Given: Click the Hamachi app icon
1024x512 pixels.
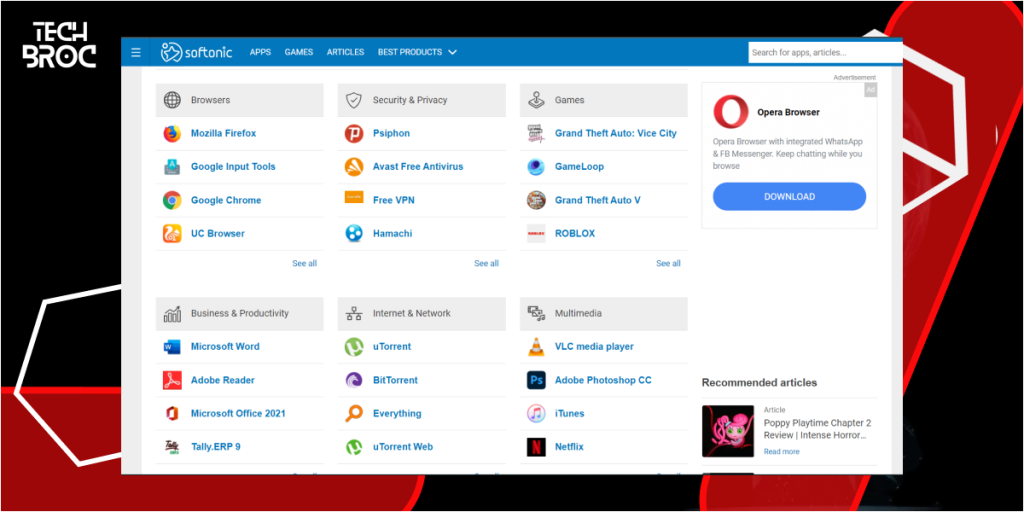Looking at the screenshot, I should click(354, 234).
